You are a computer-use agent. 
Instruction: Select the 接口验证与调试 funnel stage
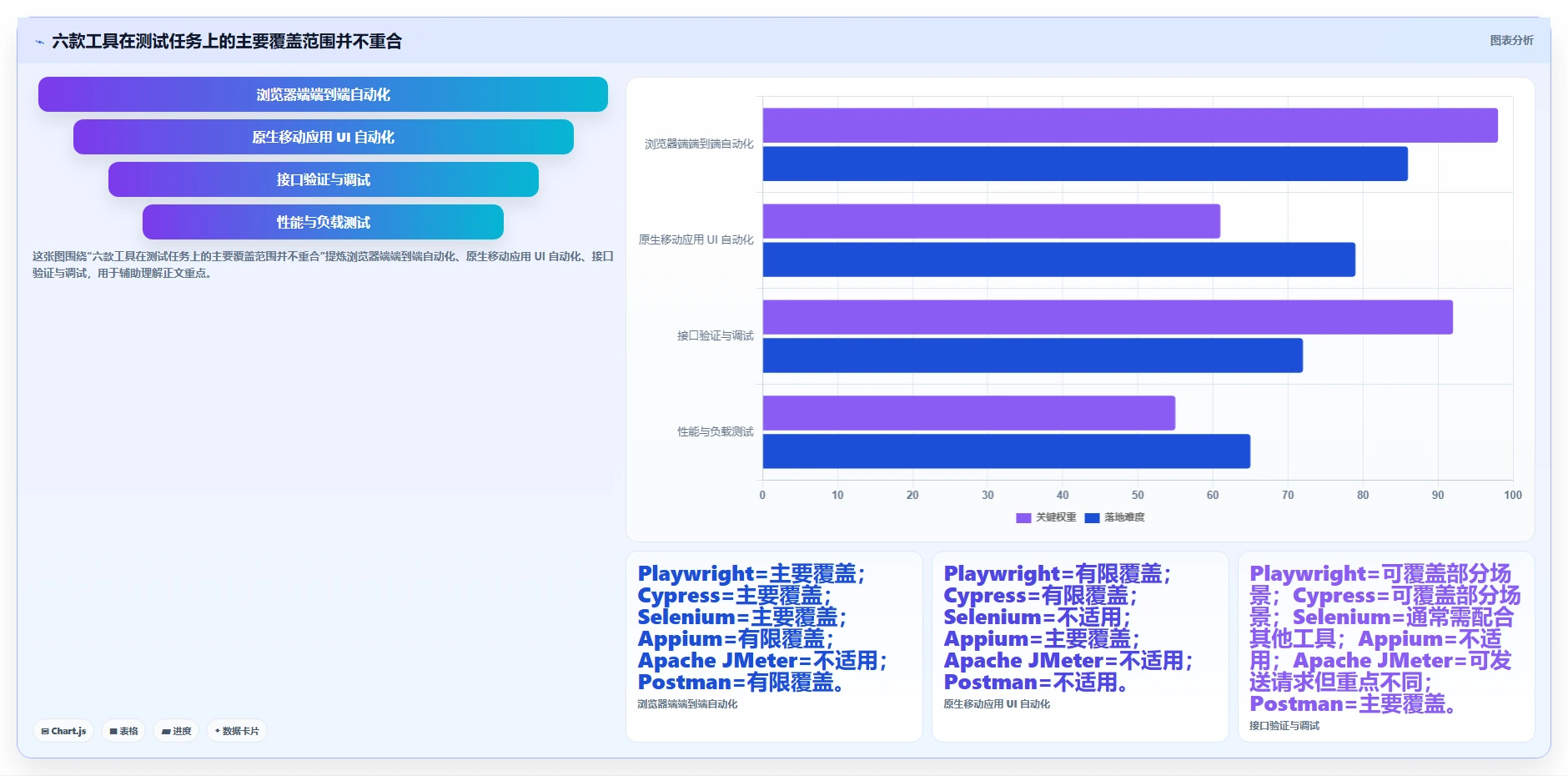tap(323, 179)
